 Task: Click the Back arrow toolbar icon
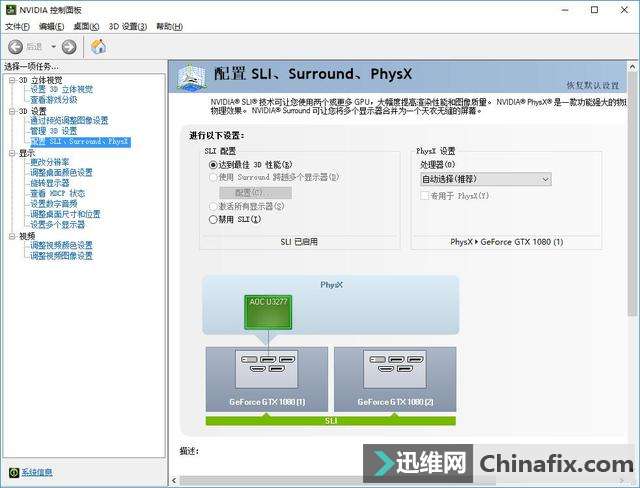[x=16, y=47]
